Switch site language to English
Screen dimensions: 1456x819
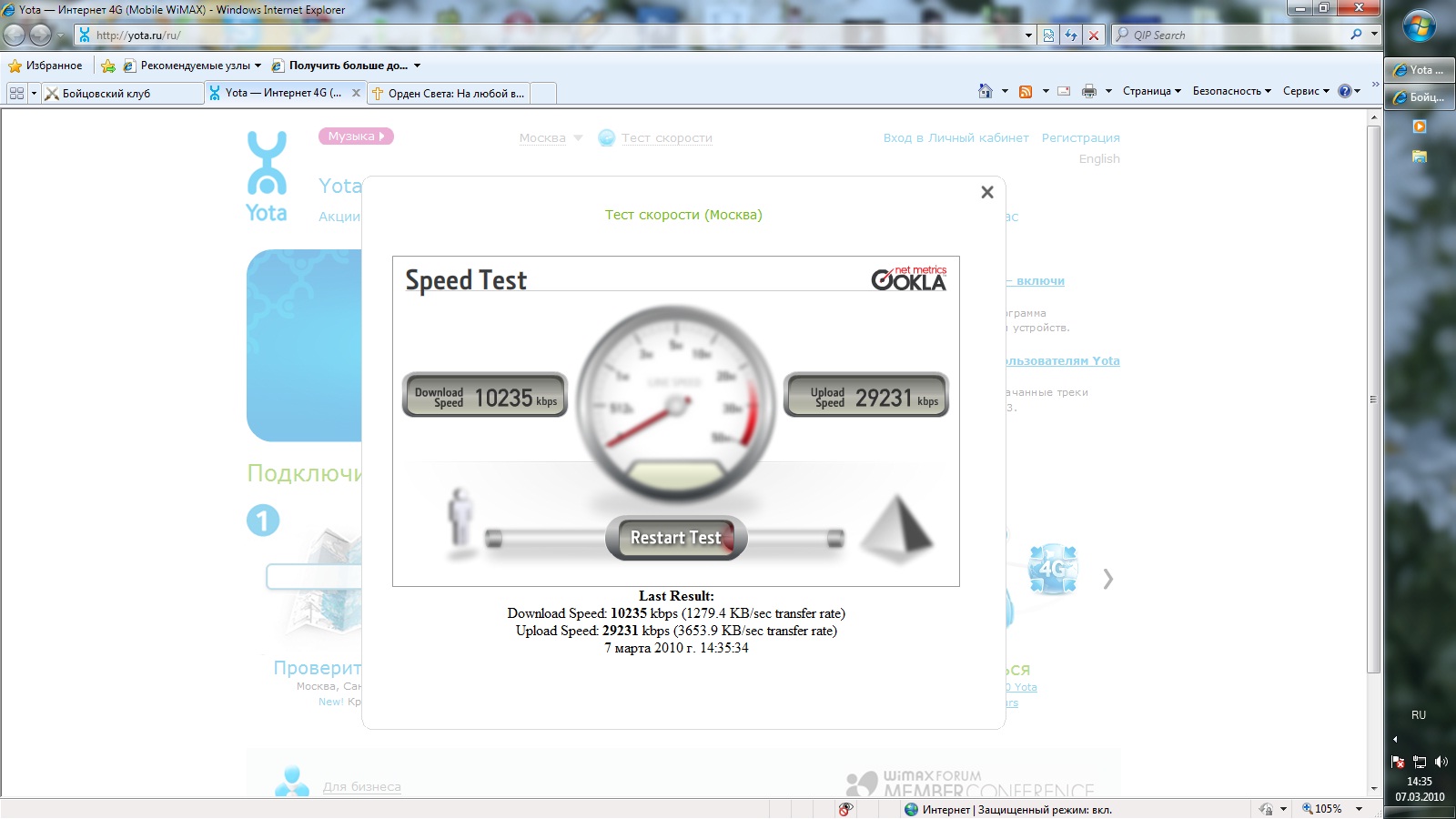click(x=1099, y=158)
